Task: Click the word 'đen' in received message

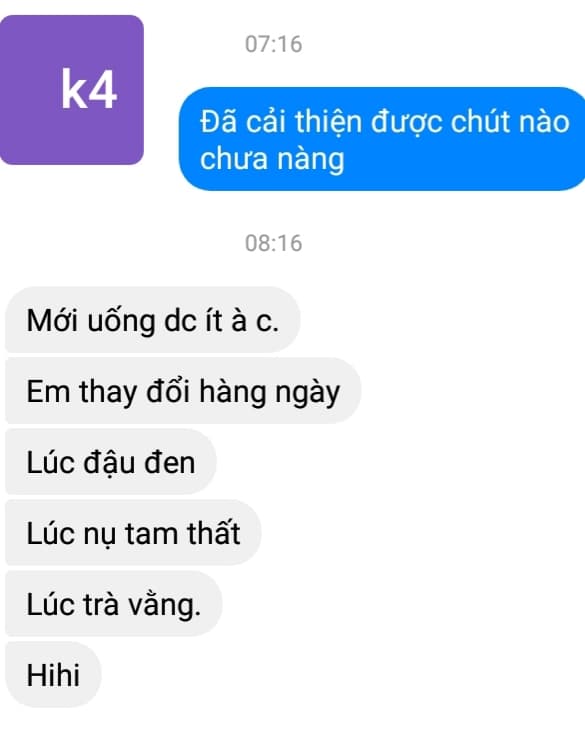Action: pos(170,462)
